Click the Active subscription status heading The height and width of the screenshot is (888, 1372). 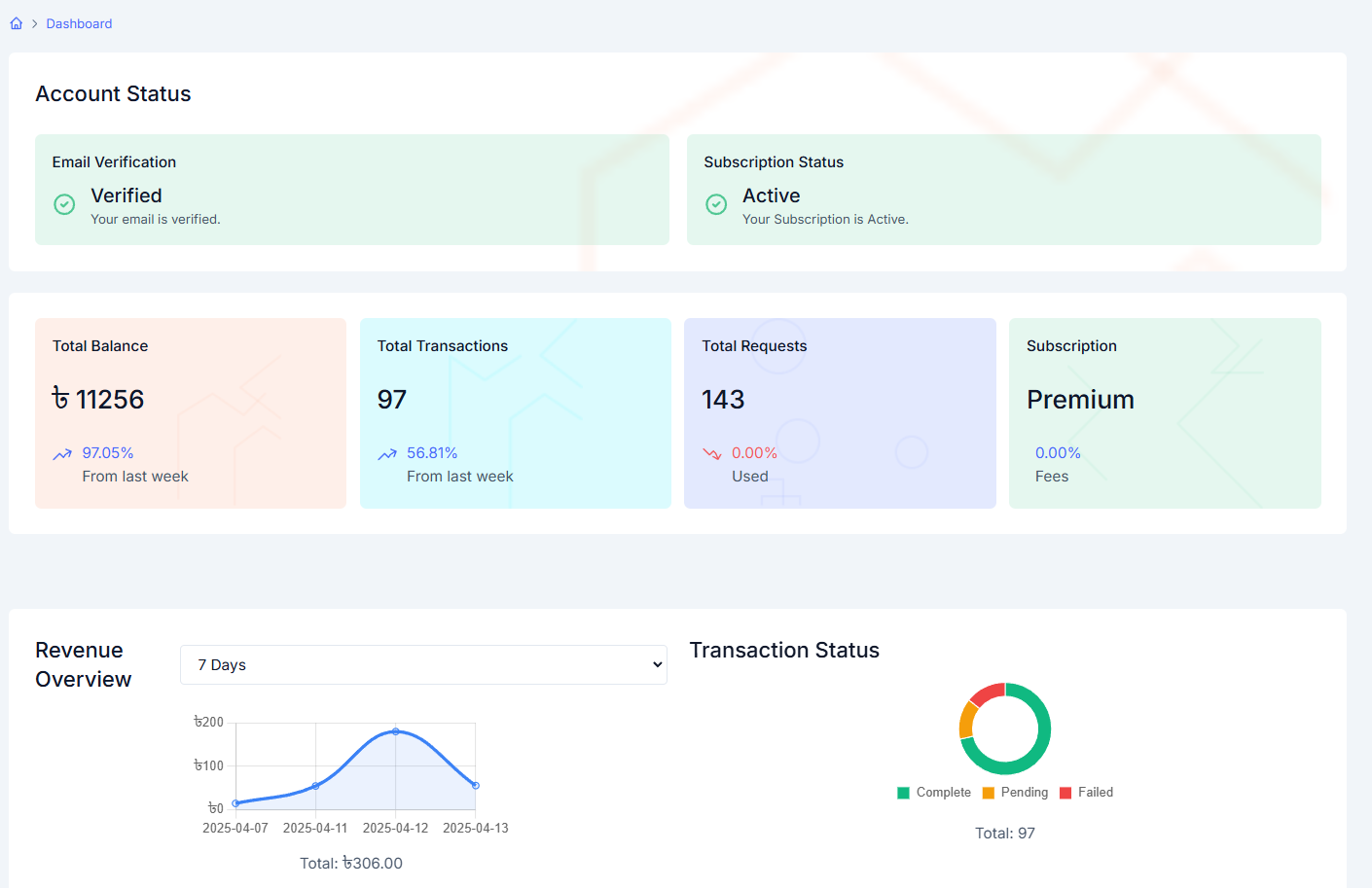click(x=772, y=195)
